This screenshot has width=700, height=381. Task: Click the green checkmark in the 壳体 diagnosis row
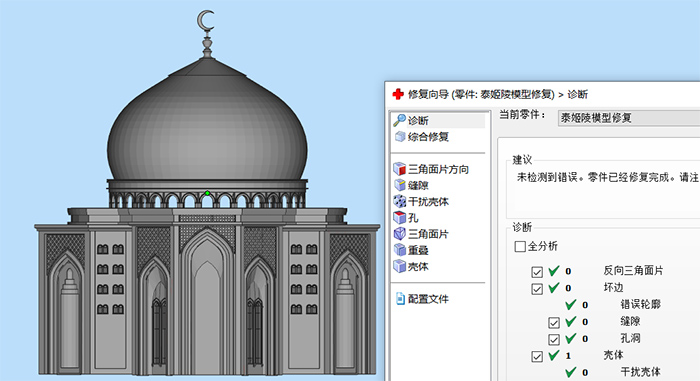click(x=554, y=356)
